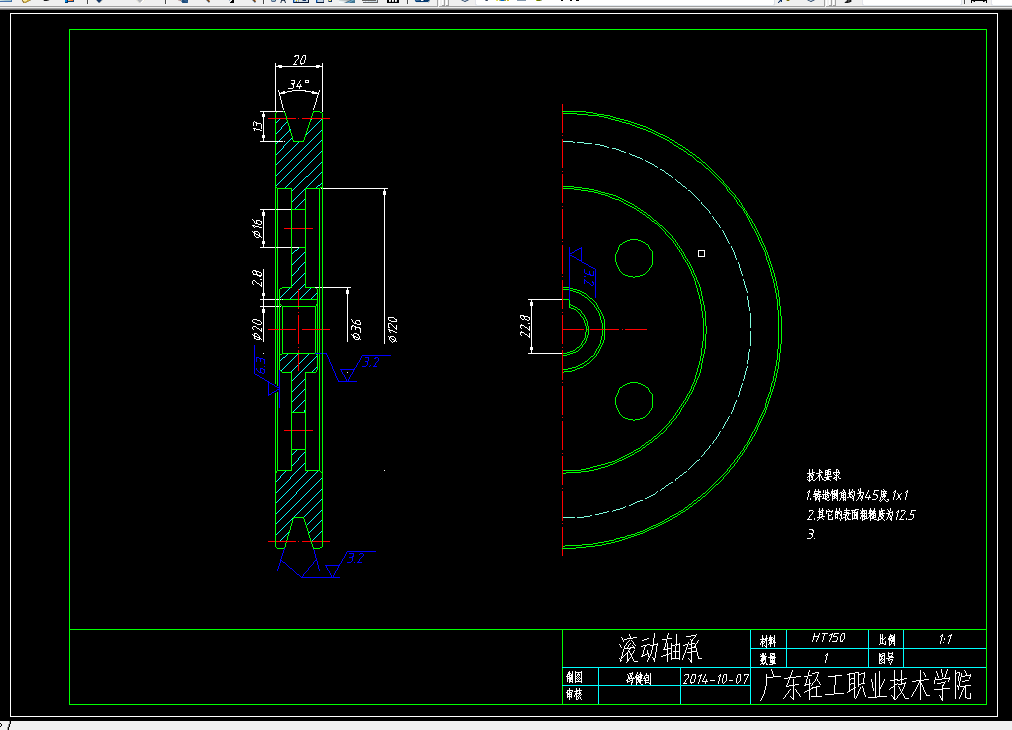This screenshot has height=730, width=1012.
Task: Click the 3.2 roughness value under bottom V-groove
Action: [x=355, y=558]
